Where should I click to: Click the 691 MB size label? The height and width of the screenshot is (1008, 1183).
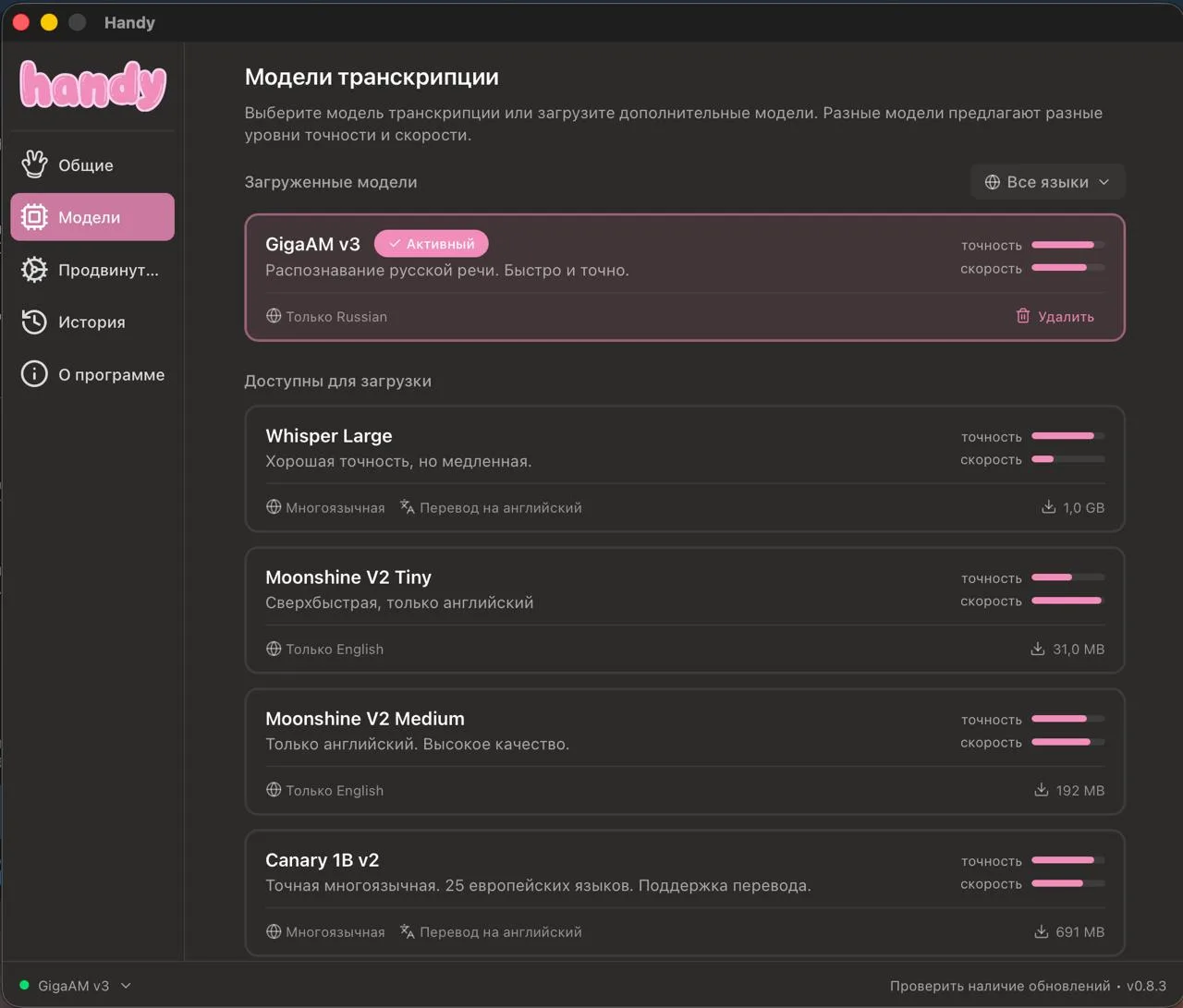pyautogui.click(x=1080, y=931)
